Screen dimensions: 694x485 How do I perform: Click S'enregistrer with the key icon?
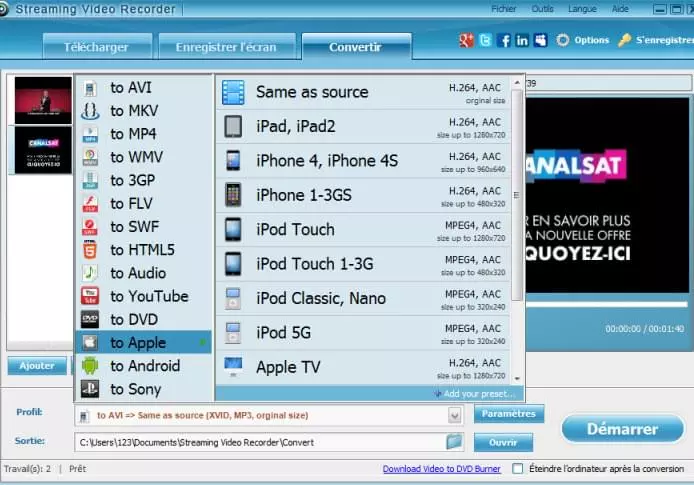click(x=656, y=40)
